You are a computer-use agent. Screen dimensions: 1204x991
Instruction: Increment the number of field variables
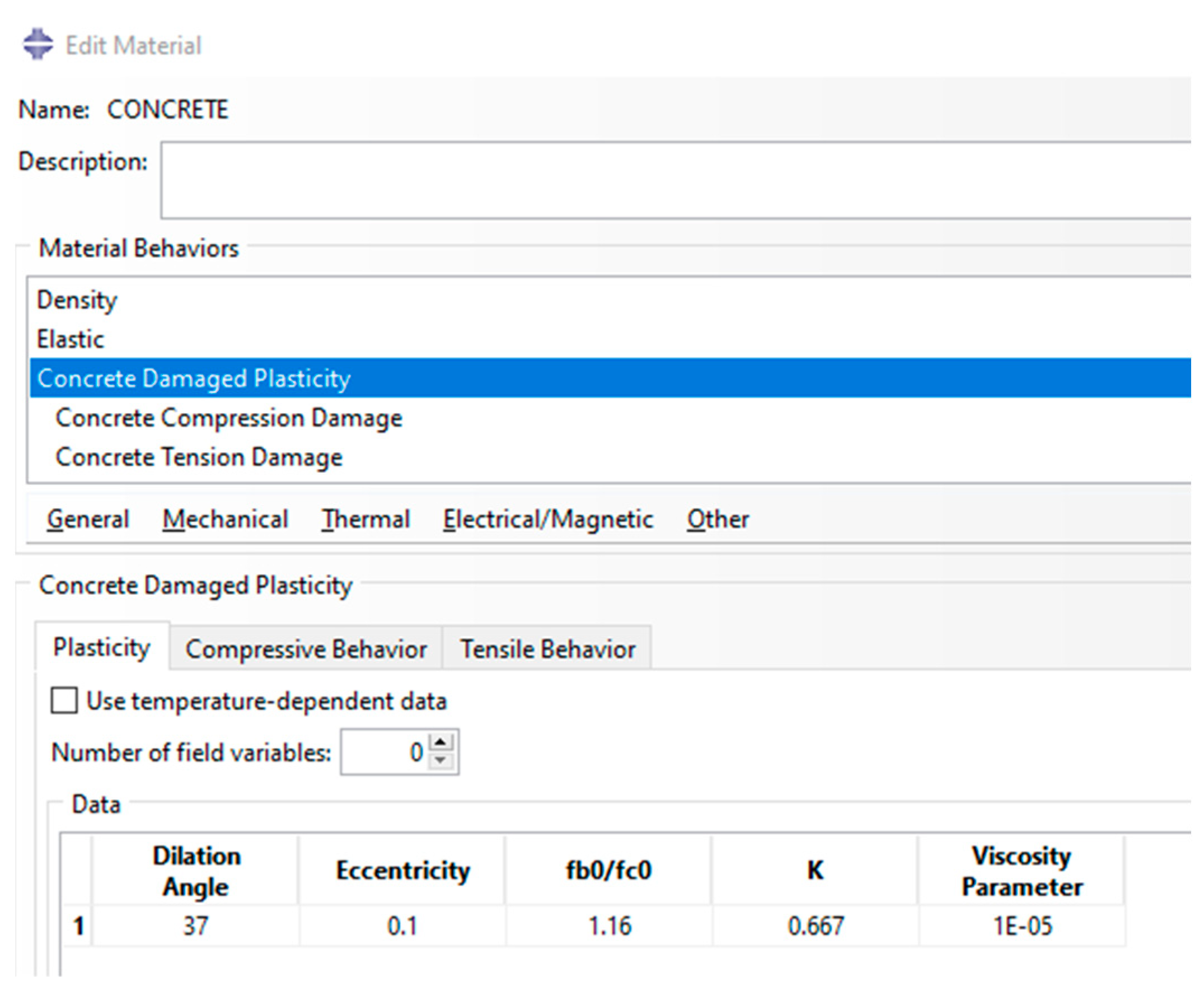pos(440,741)
